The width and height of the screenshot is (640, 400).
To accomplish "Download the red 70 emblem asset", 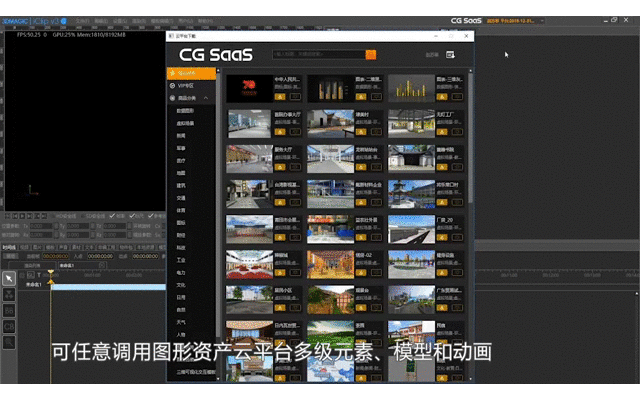I will [280, 97].
